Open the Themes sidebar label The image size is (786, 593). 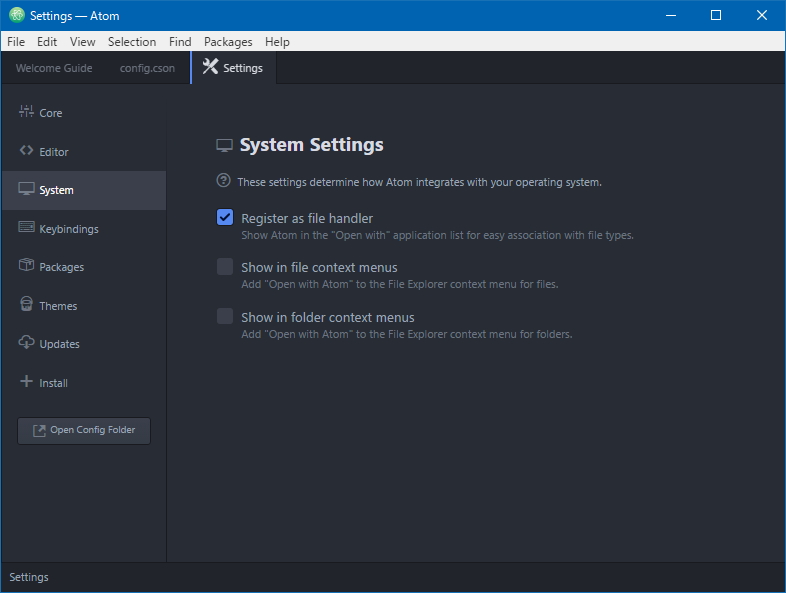click(x=58, y=306)
